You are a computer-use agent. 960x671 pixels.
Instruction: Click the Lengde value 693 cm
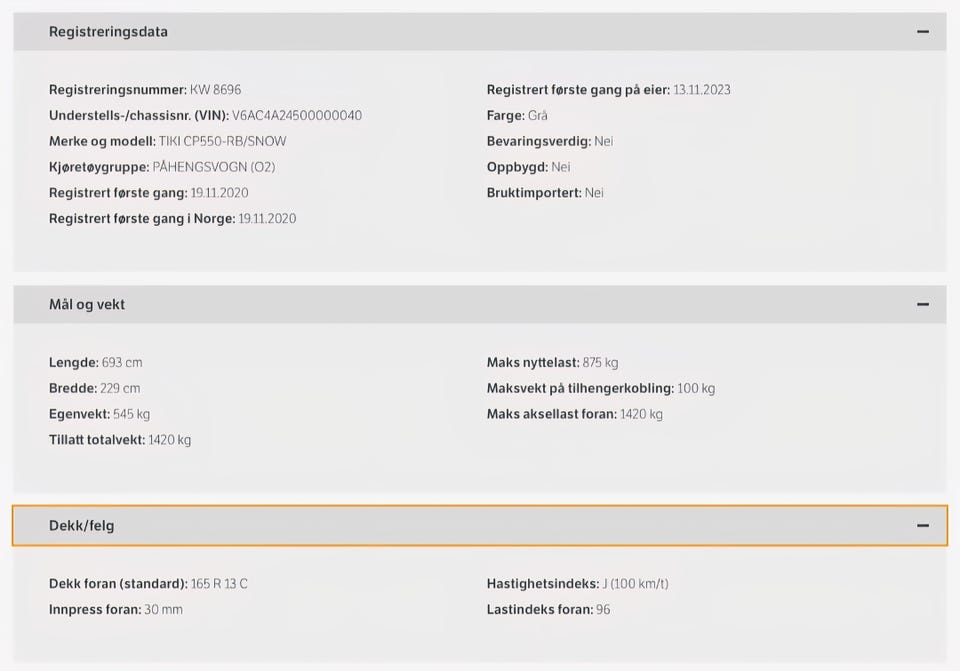tap(122, 363)
